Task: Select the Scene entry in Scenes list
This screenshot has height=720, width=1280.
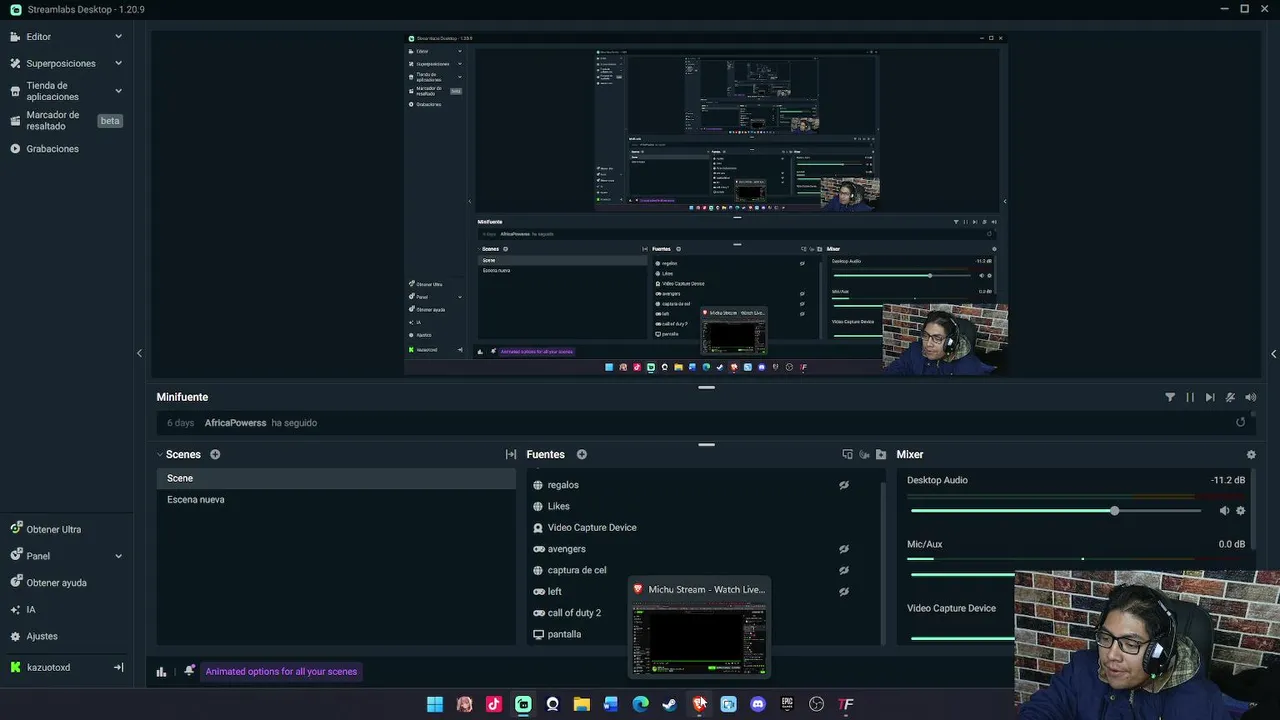Action: (336, 478)
